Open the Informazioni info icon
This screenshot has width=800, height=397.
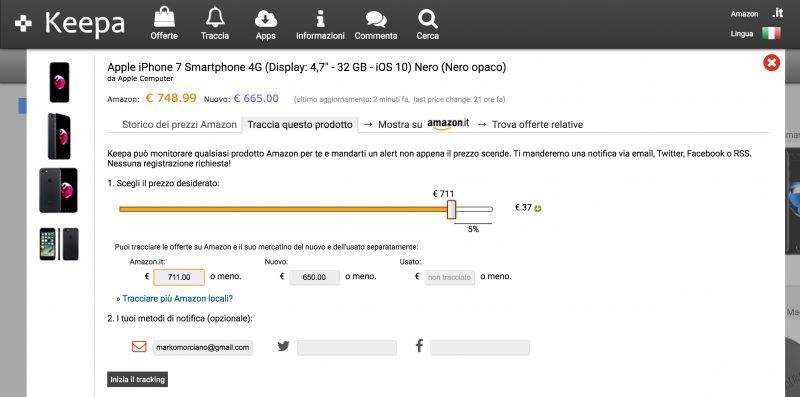pyautogui.click(x=320, y=19)
